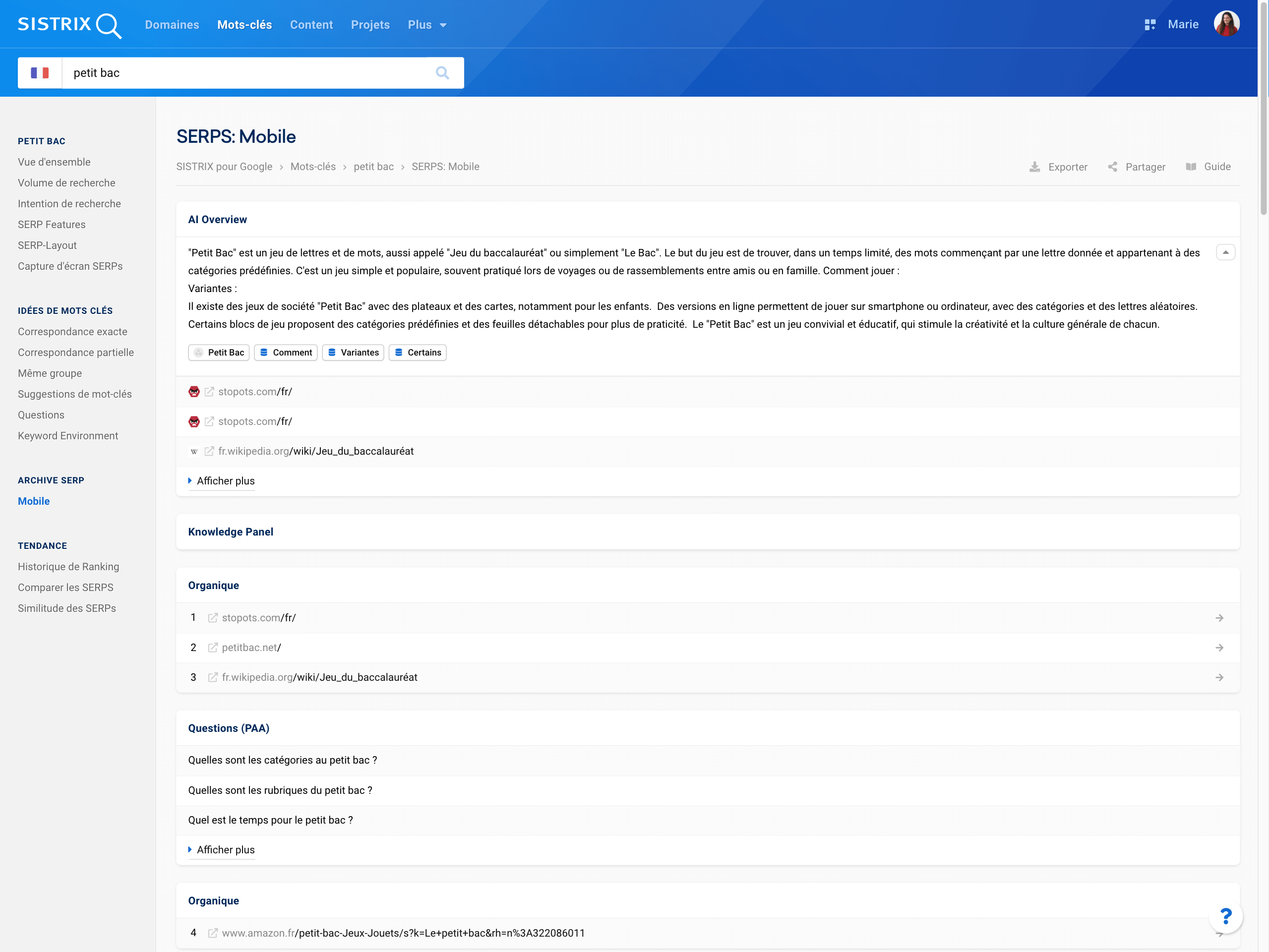1269x952 pixels.
Task: Open external link icon for second stopots.com AI source
Action: tap(209, 421)
